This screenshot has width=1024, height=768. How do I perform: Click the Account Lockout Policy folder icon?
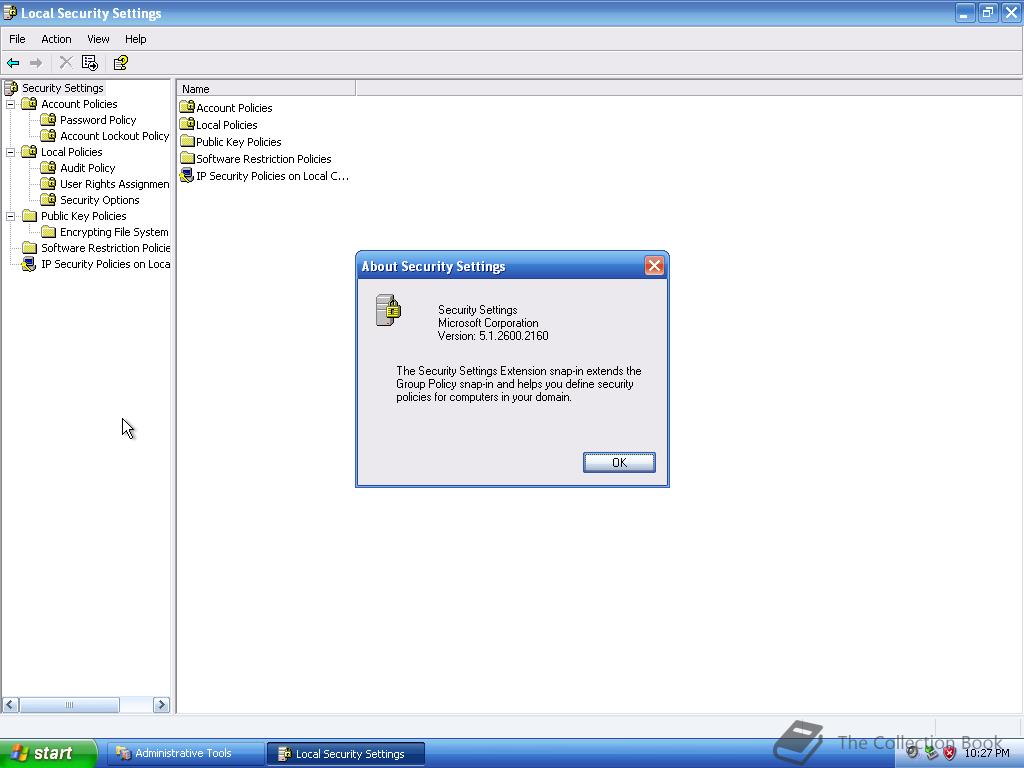[48, 136]
